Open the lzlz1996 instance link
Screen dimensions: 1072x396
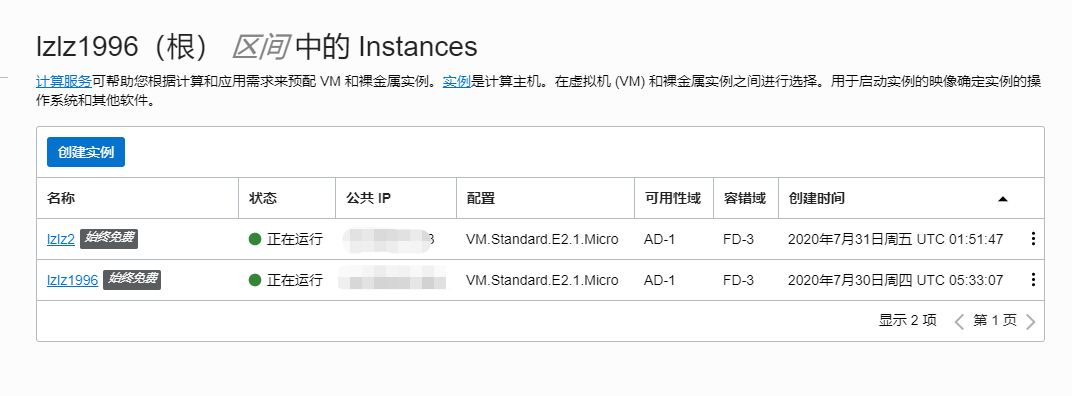click(72, 280)
